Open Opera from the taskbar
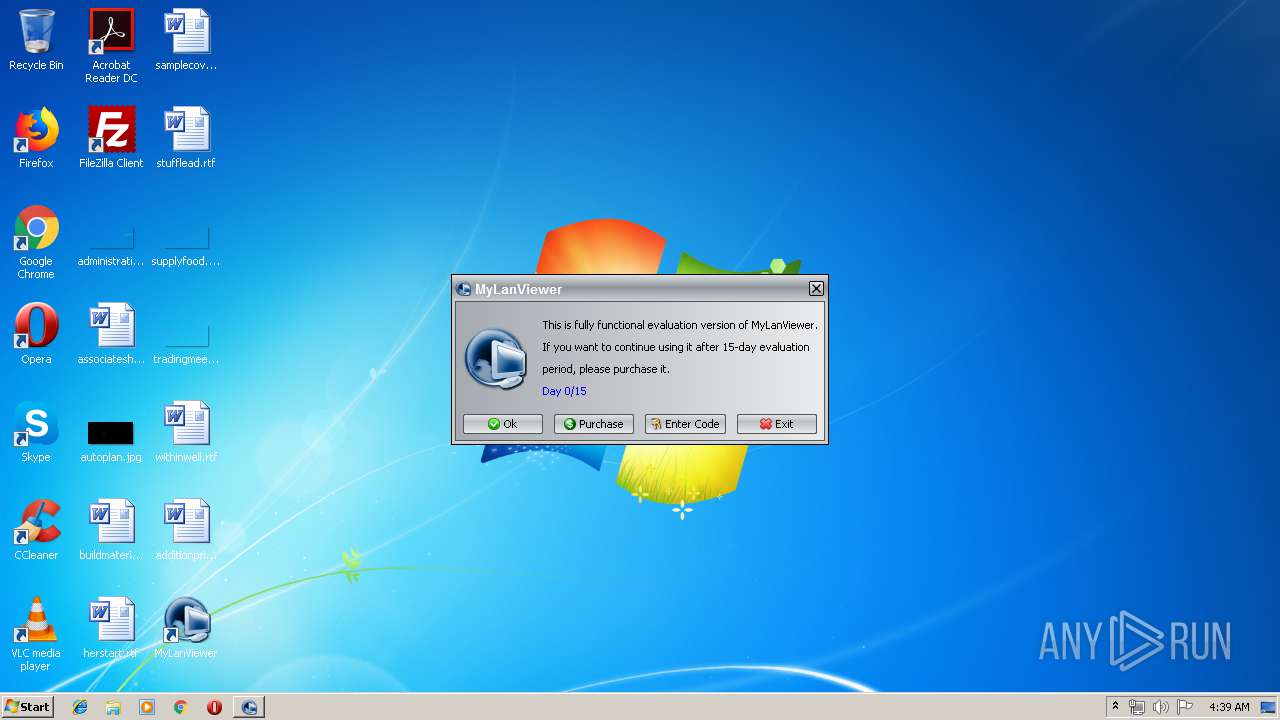The width and height of the screenshot is (1280, 720). click(x=214, y=707)
